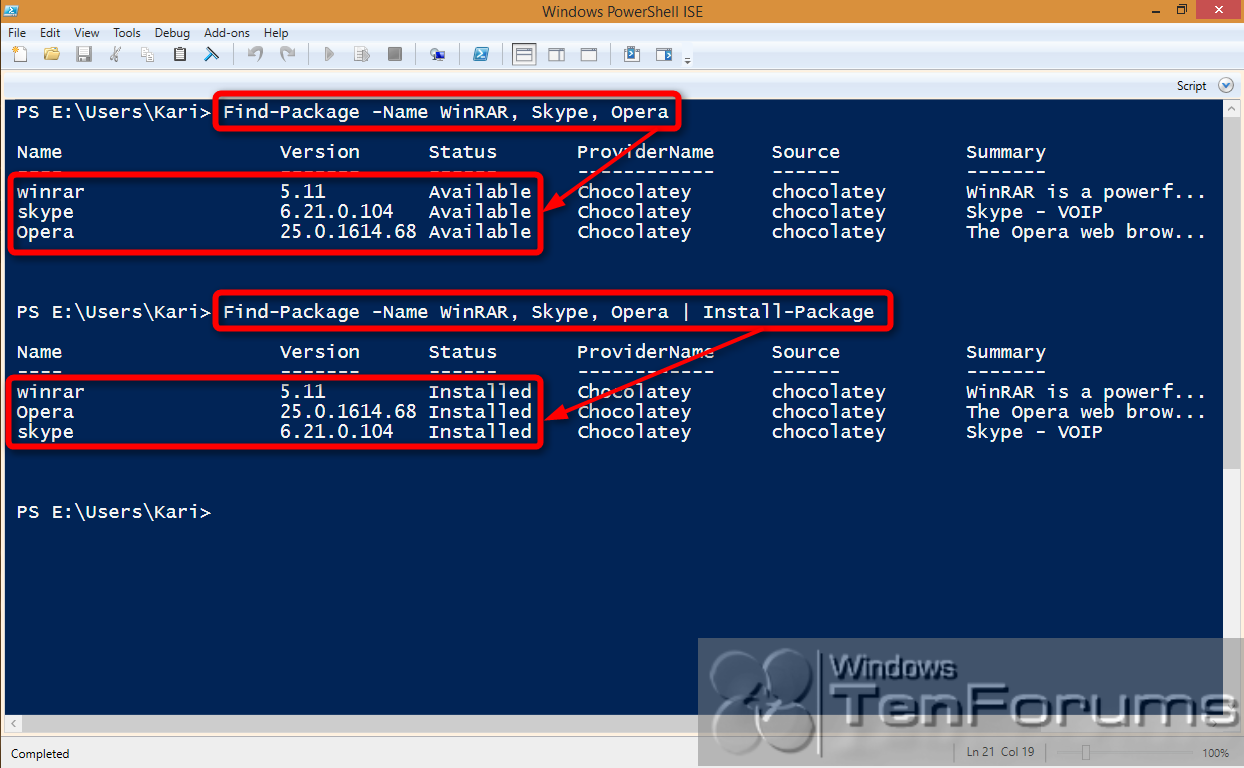
Task: Run the script with the play icon
Action: [x=330, y=54]
